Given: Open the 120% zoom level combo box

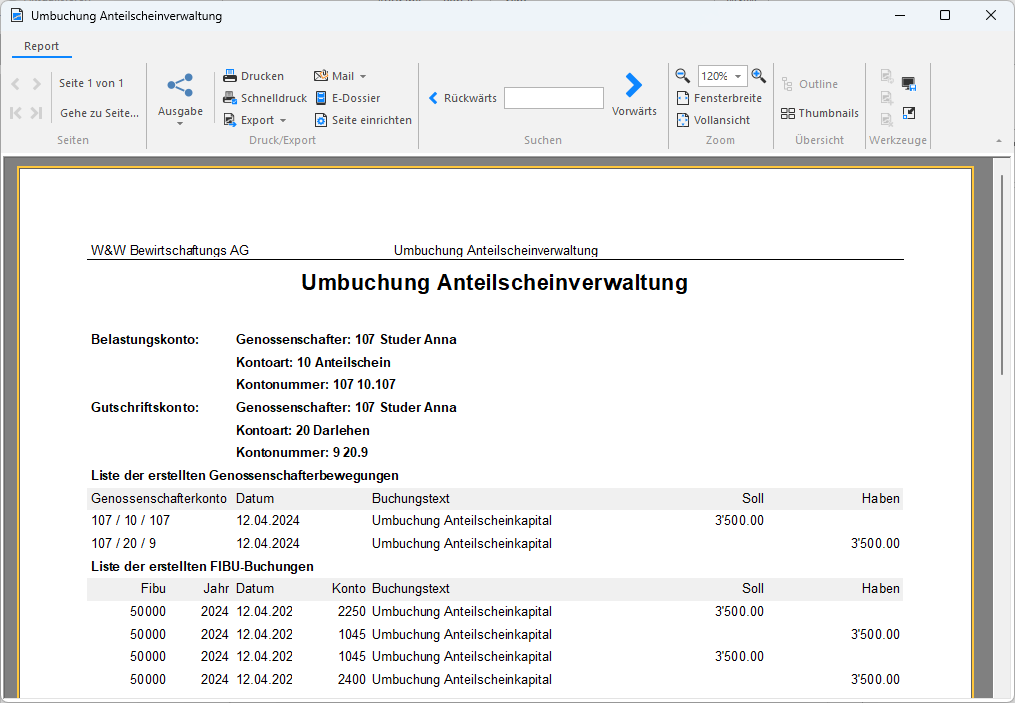Looking at the screenshot, I should click(x=722, y=76).
